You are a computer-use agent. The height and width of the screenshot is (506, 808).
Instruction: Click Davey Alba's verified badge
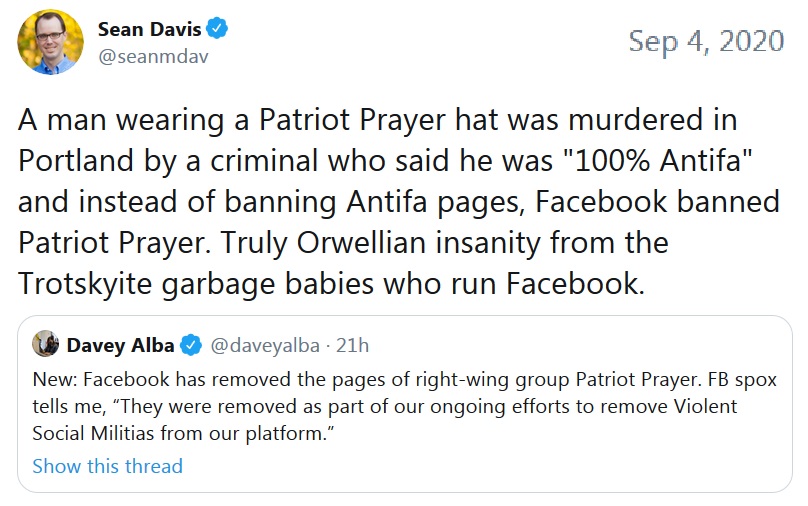(191, 345)
